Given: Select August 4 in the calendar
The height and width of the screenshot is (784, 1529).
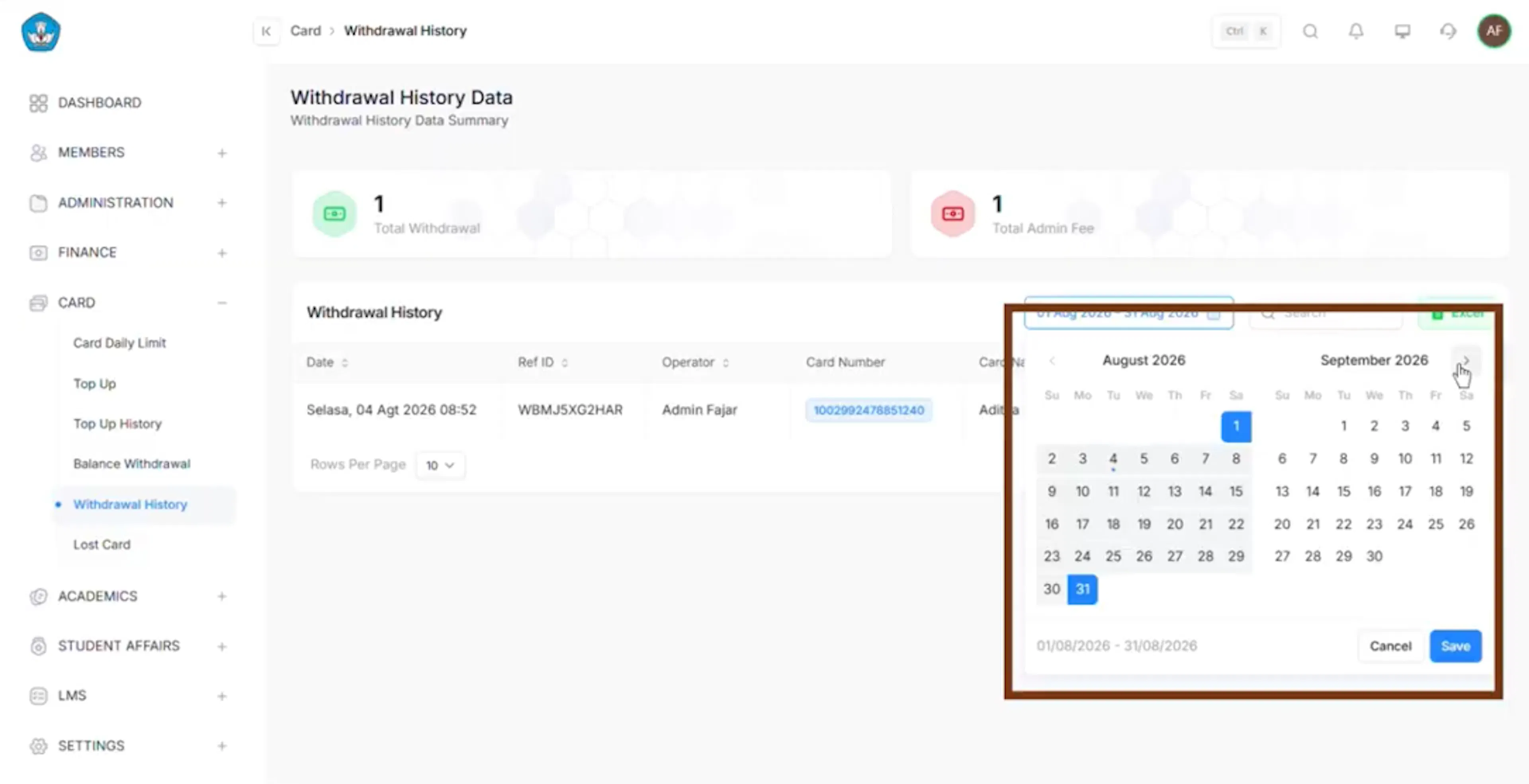Looking at the screenshot, I should [x=1113, y=459].
